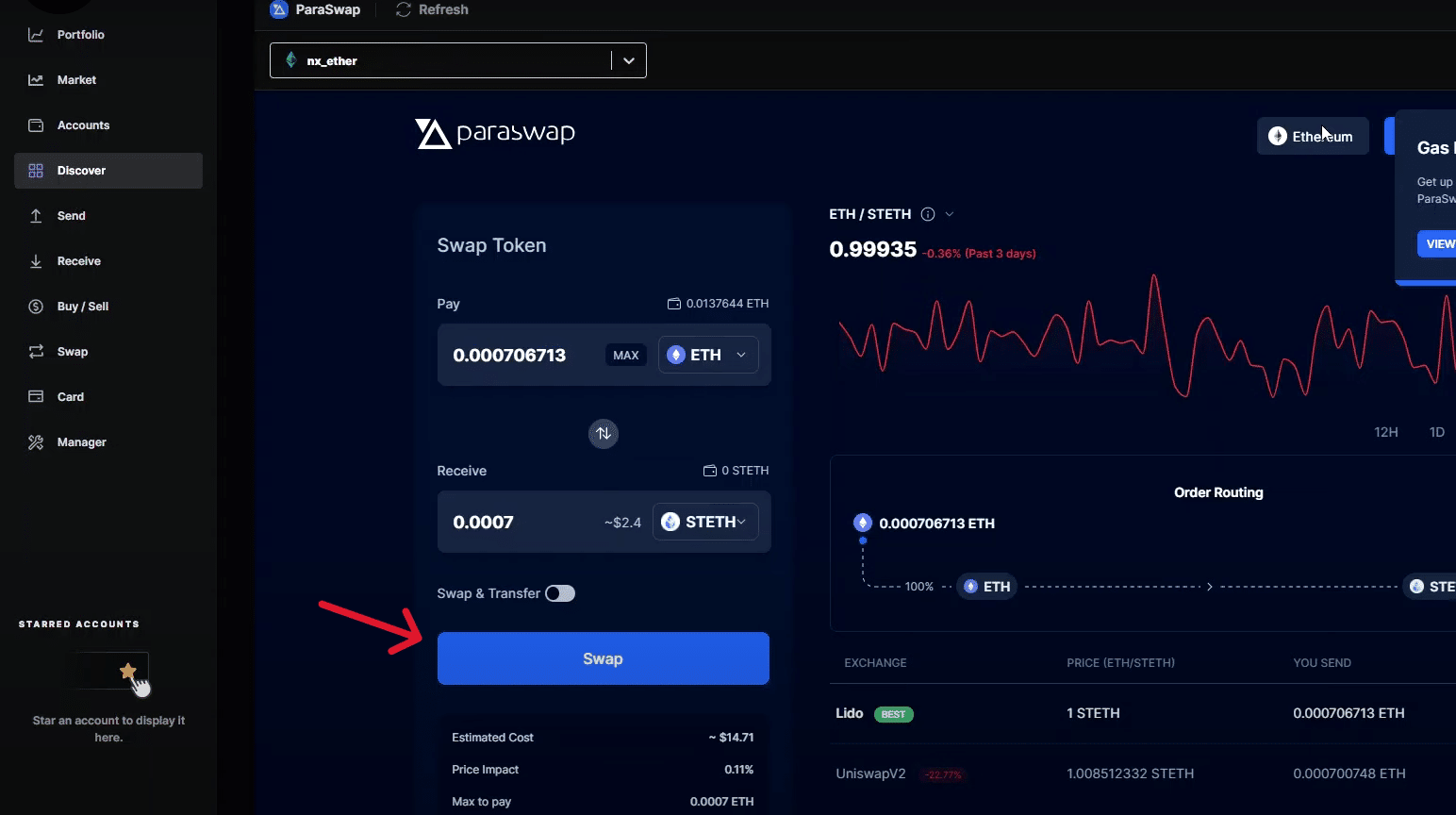This screenshot has width=1456, height=815.
Task: Refresh the ParaSwap app
Action: 432,9
